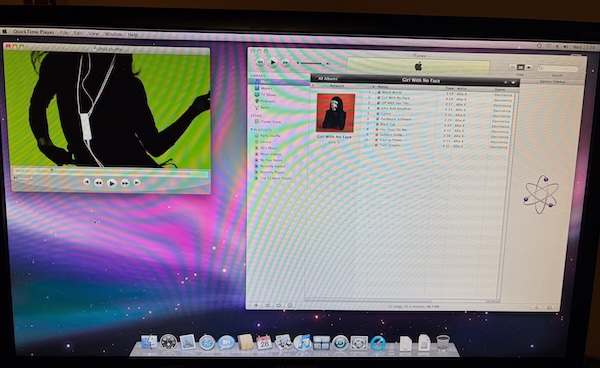Screen dimensions: 600x368
Task: Click the Genius Sidebar header
Action: [552, 81]
